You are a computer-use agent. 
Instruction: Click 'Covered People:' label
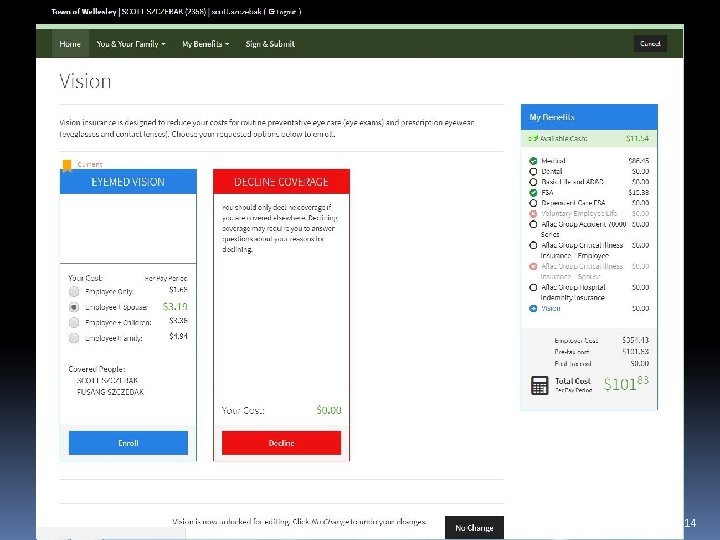click(x=97, y=369)
